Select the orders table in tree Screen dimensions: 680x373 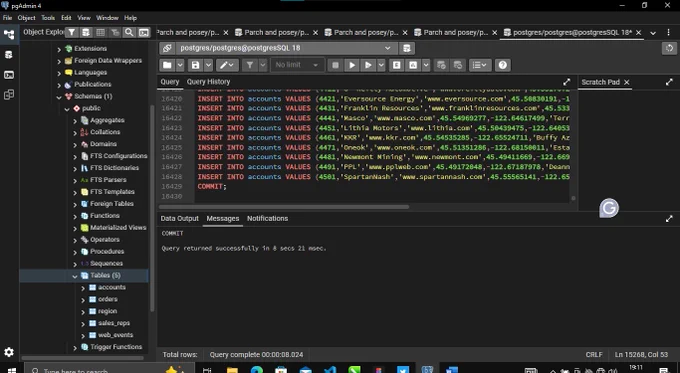coord(108,299)
